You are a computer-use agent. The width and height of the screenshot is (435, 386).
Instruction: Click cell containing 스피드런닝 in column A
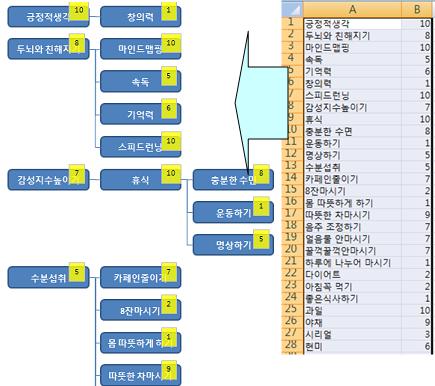pos(352,95)
